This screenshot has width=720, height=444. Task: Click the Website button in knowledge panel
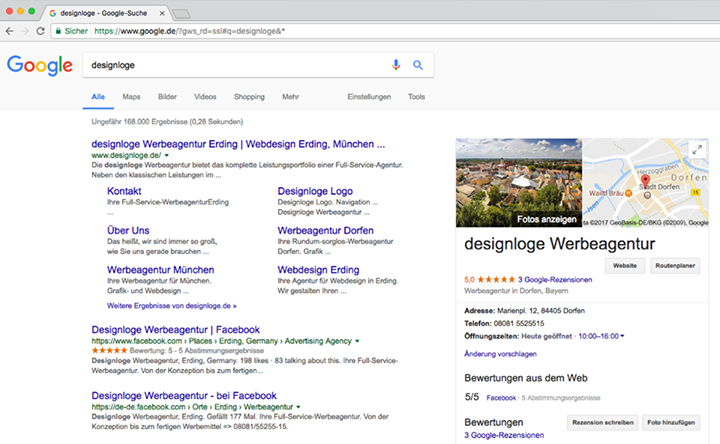click(624, 266)
